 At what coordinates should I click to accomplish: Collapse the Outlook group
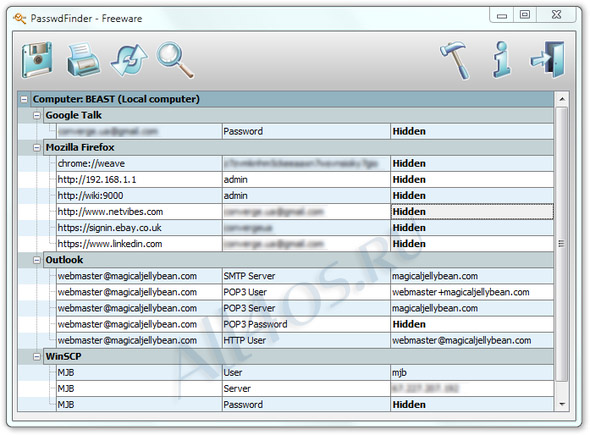point(36,260)
